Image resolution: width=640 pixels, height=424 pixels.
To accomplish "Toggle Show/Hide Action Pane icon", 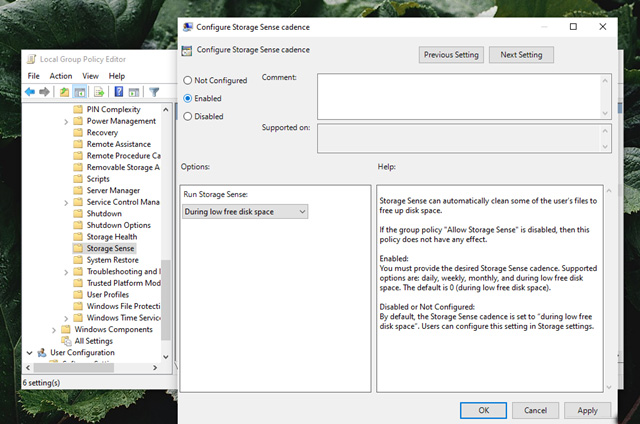I will pos(132,92).
